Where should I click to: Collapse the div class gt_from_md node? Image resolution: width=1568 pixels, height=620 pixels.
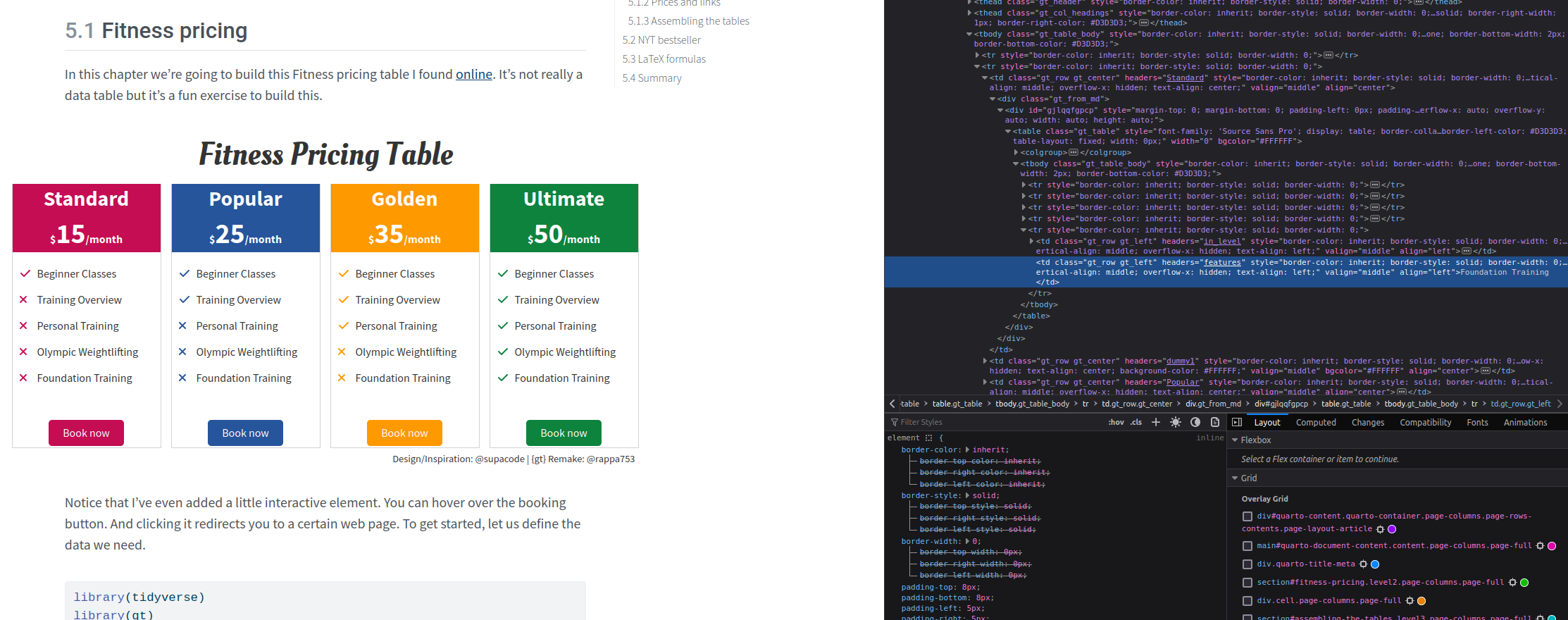[993, 99]
